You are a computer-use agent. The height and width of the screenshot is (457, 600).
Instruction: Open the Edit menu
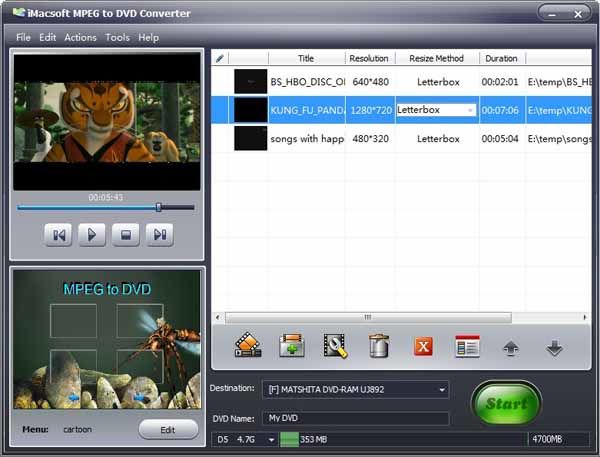pyautogui.click(x=47, y=38)
